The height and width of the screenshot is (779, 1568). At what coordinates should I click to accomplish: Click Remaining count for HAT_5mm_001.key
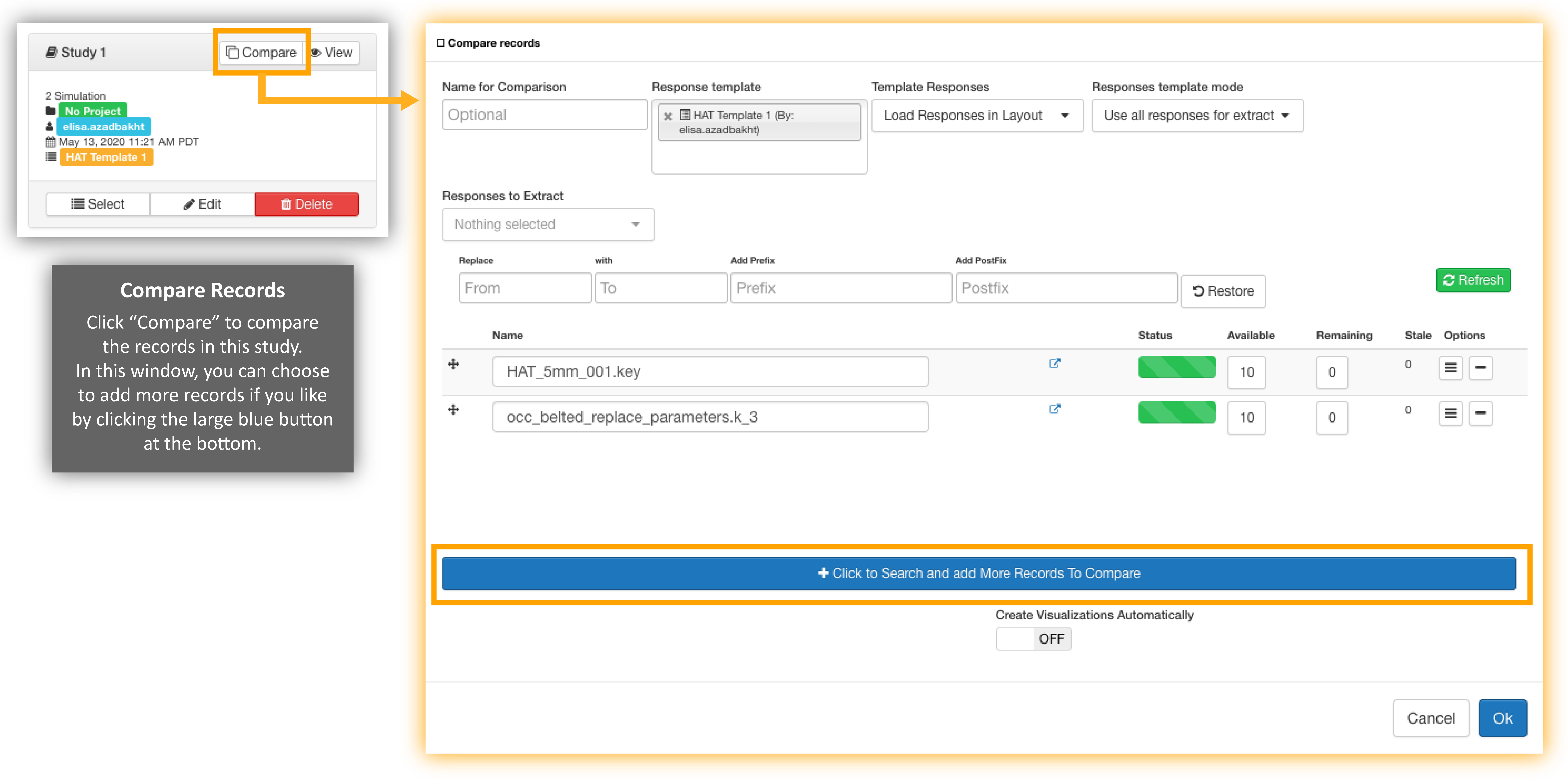tap(1332, 372)
